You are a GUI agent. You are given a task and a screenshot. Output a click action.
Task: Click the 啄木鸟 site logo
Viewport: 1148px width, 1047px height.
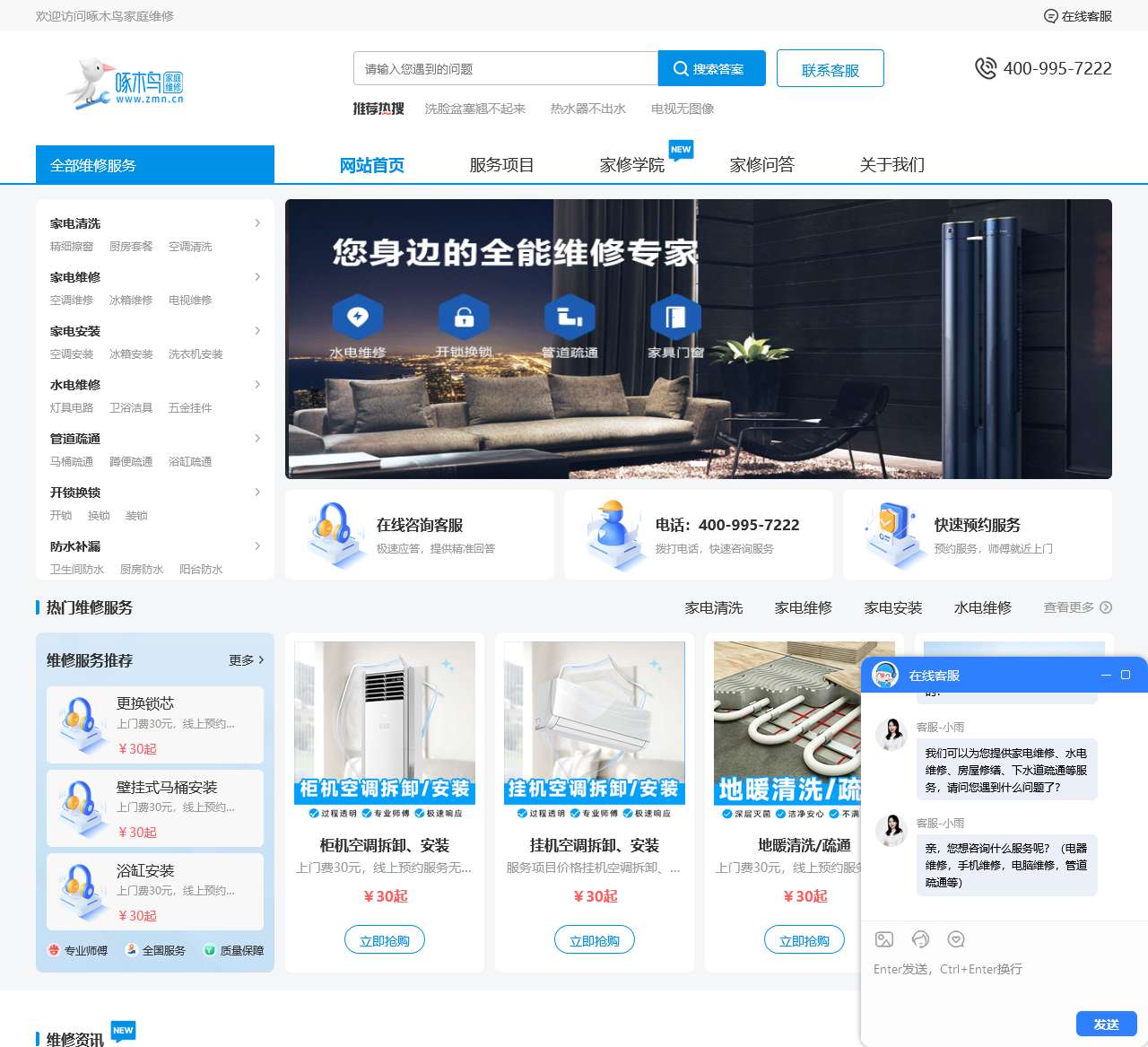(126, 83)
